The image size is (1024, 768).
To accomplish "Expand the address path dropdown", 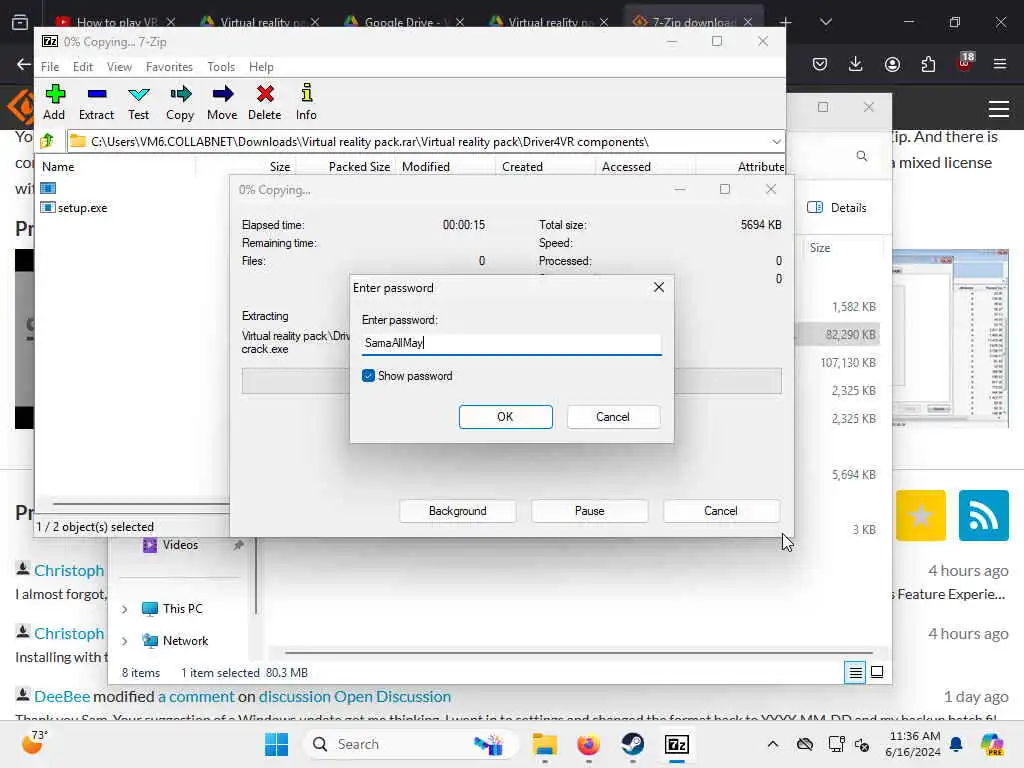I will click(776, 142).
